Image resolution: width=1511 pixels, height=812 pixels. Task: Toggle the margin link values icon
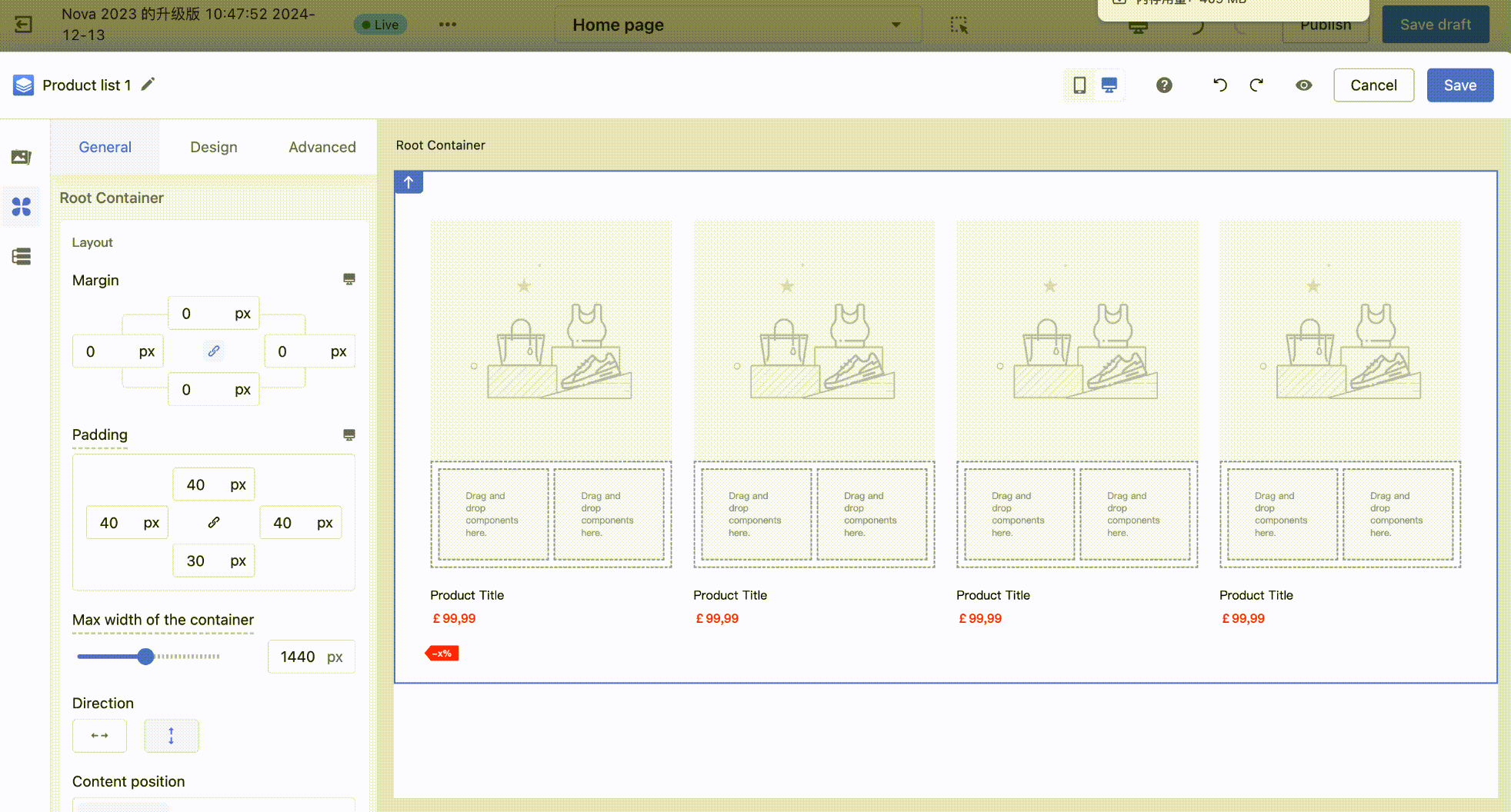(x=214, y=351)
